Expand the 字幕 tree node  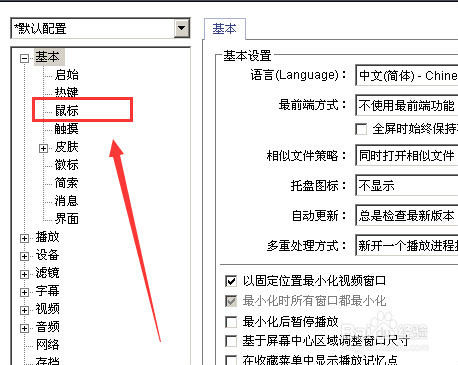point(24,292)
